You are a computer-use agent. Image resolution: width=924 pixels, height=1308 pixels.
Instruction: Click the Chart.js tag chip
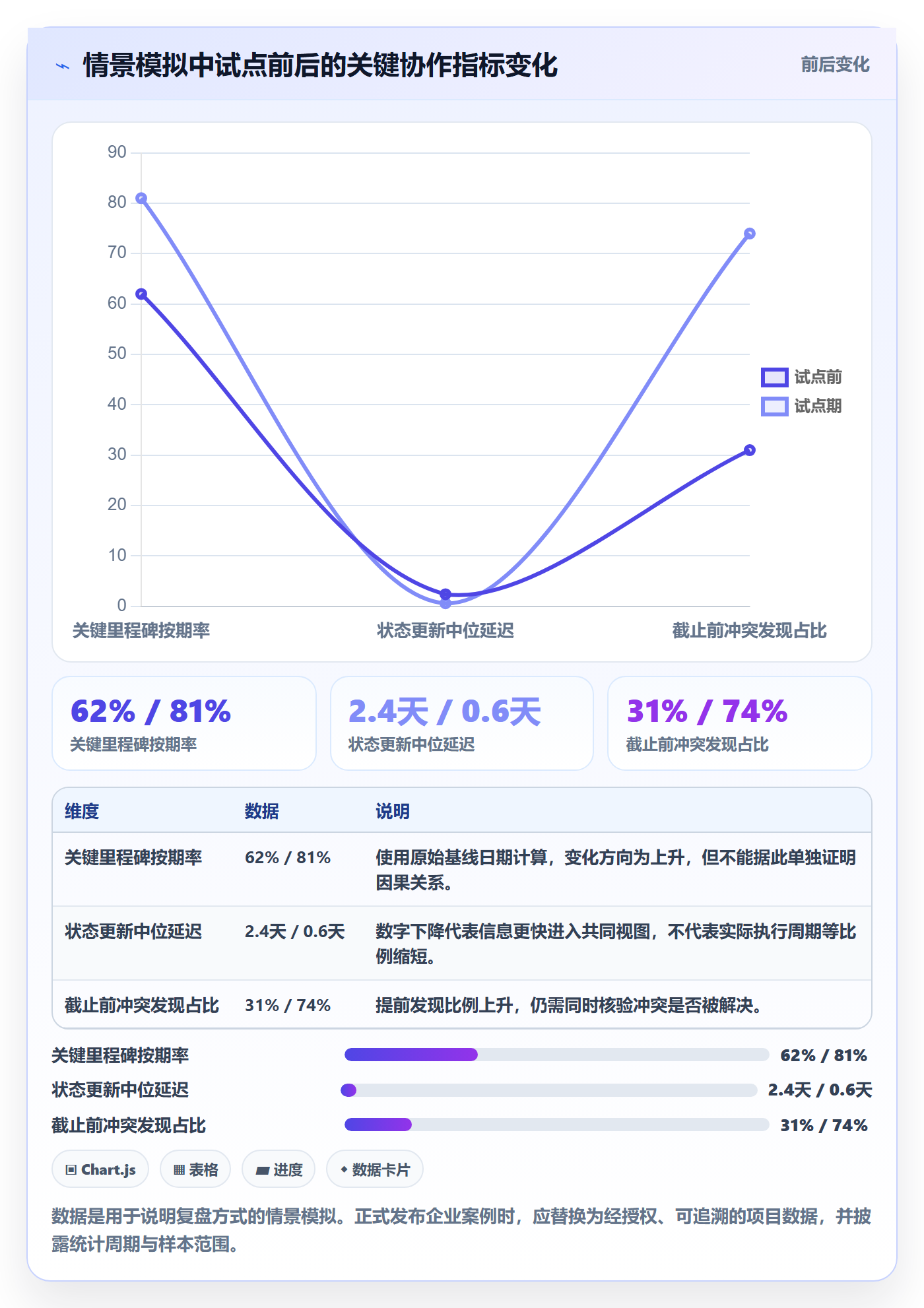(100, 1169)
